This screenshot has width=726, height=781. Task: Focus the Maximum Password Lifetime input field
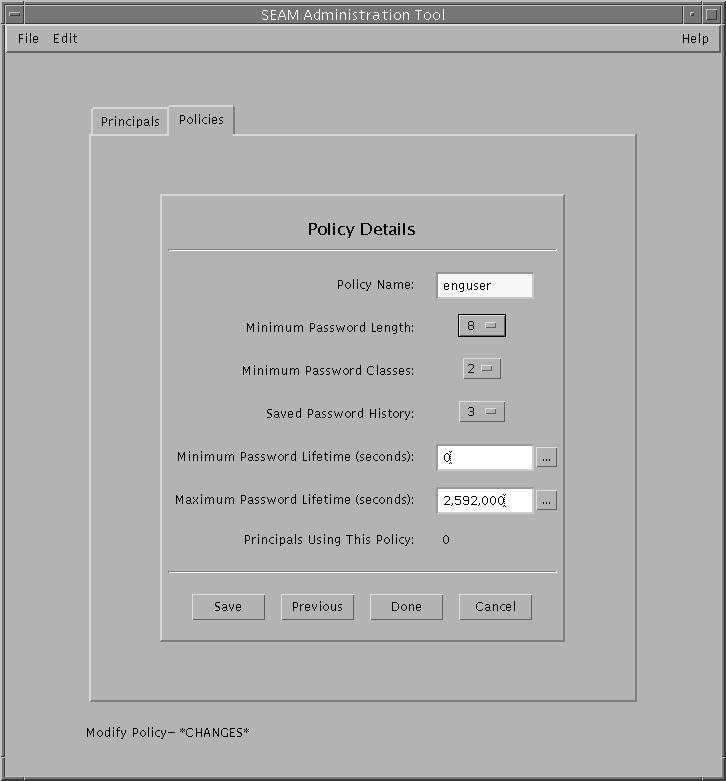coord(485,501)
